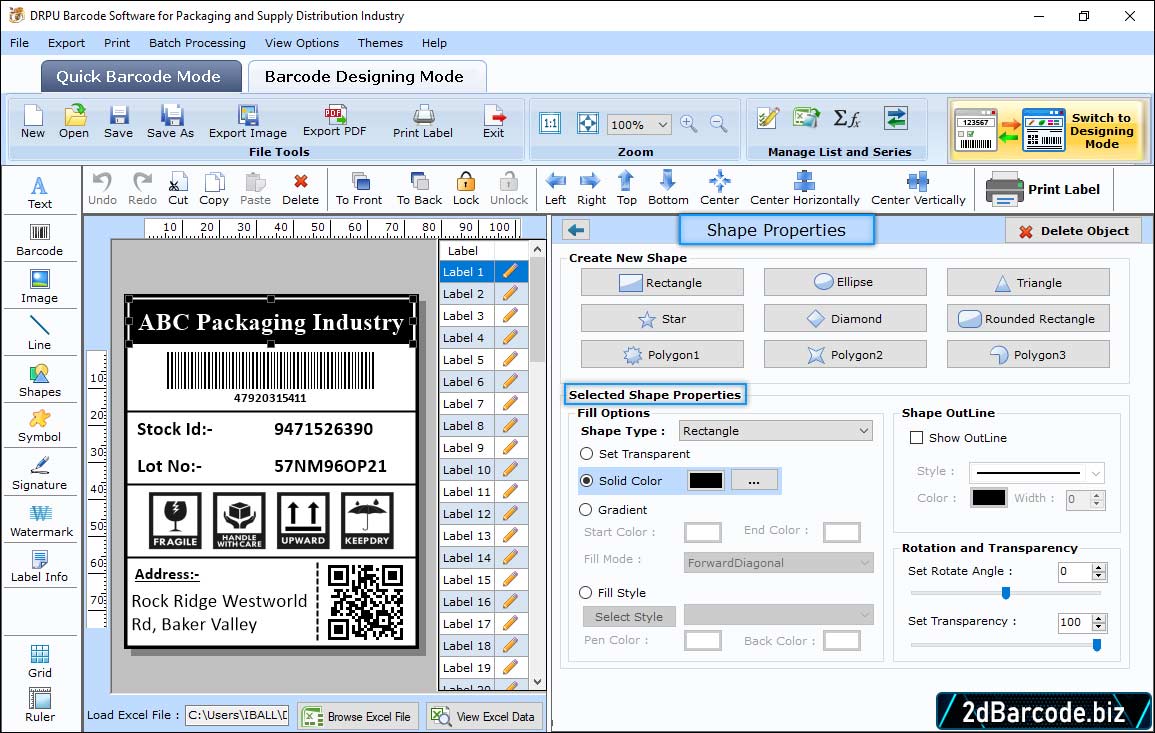
Task: Export the label as PDF
Action: 334,122
